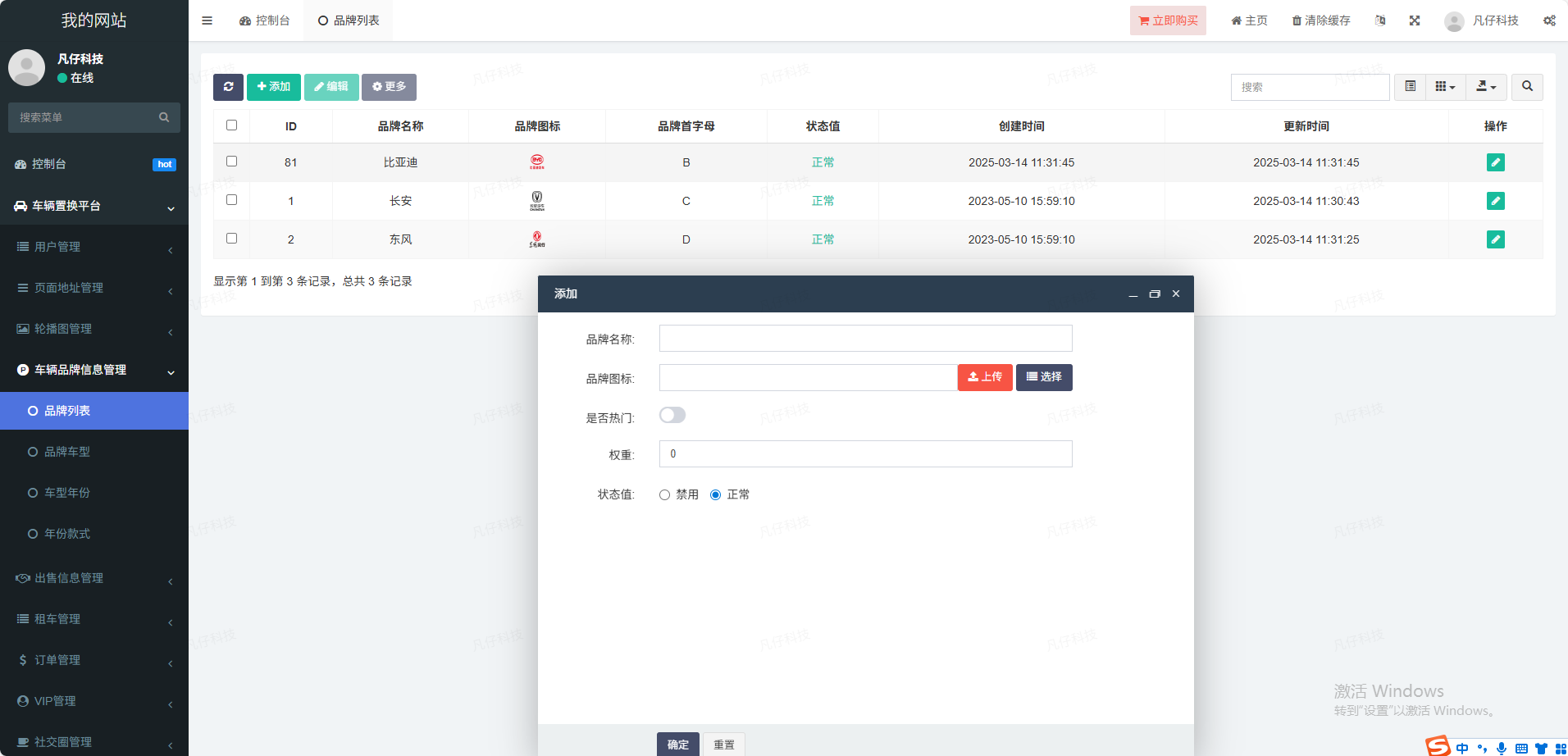Open the export data dropdown

1486,87
